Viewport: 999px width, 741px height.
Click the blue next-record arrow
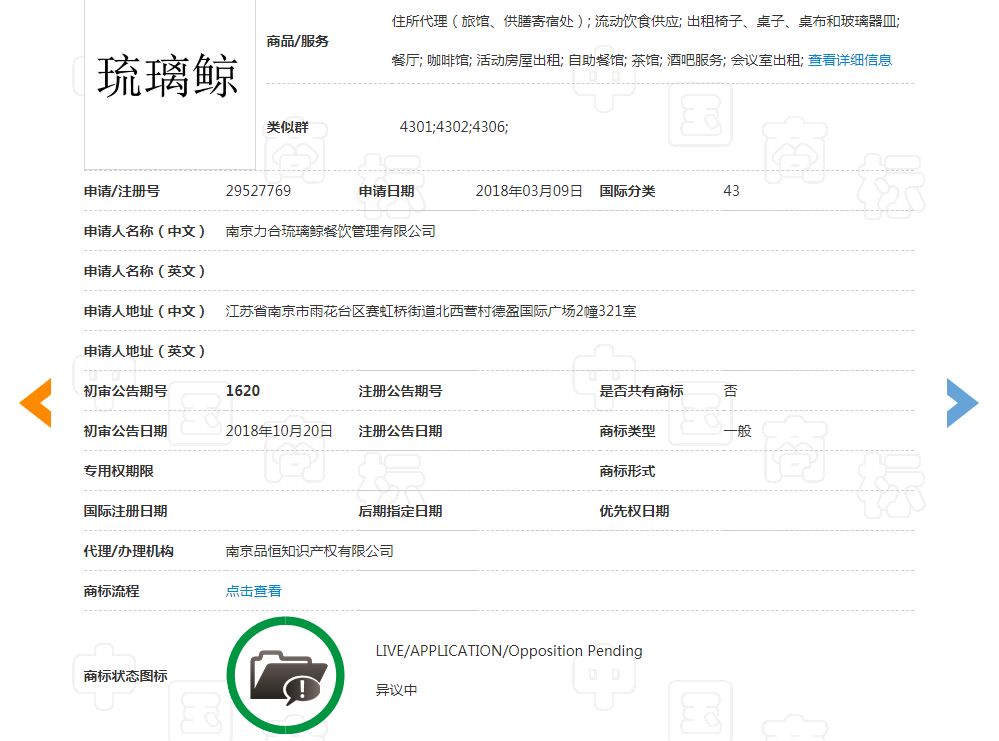tap(962, 403)
